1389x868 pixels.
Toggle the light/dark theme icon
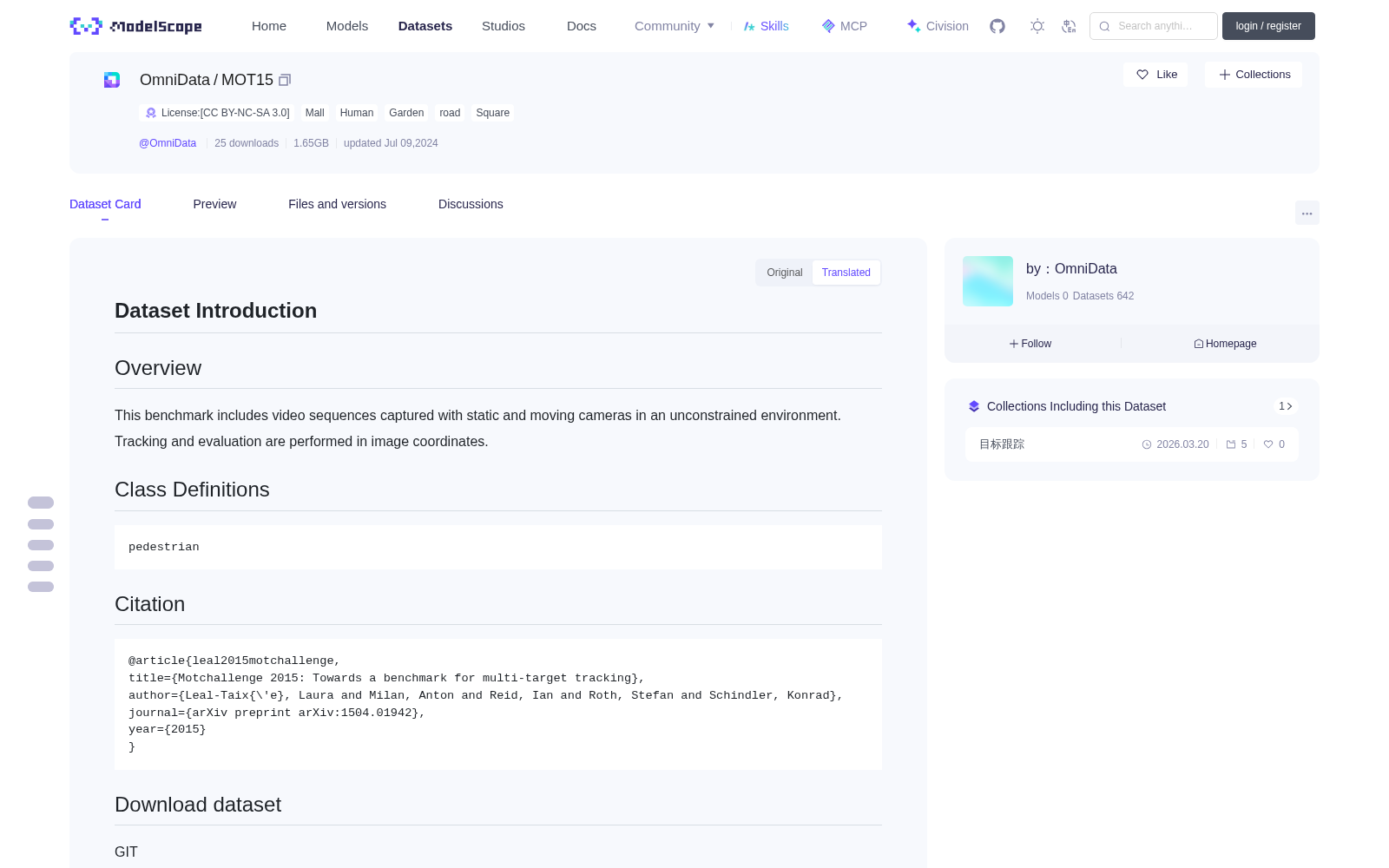(x=1037, y=26)
